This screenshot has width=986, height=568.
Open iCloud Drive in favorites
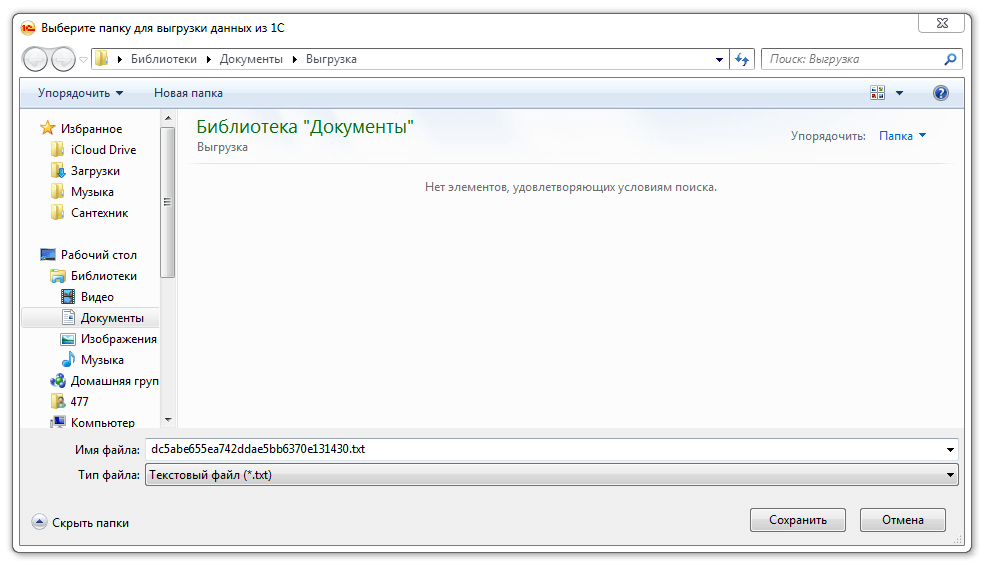coord(103,150)
